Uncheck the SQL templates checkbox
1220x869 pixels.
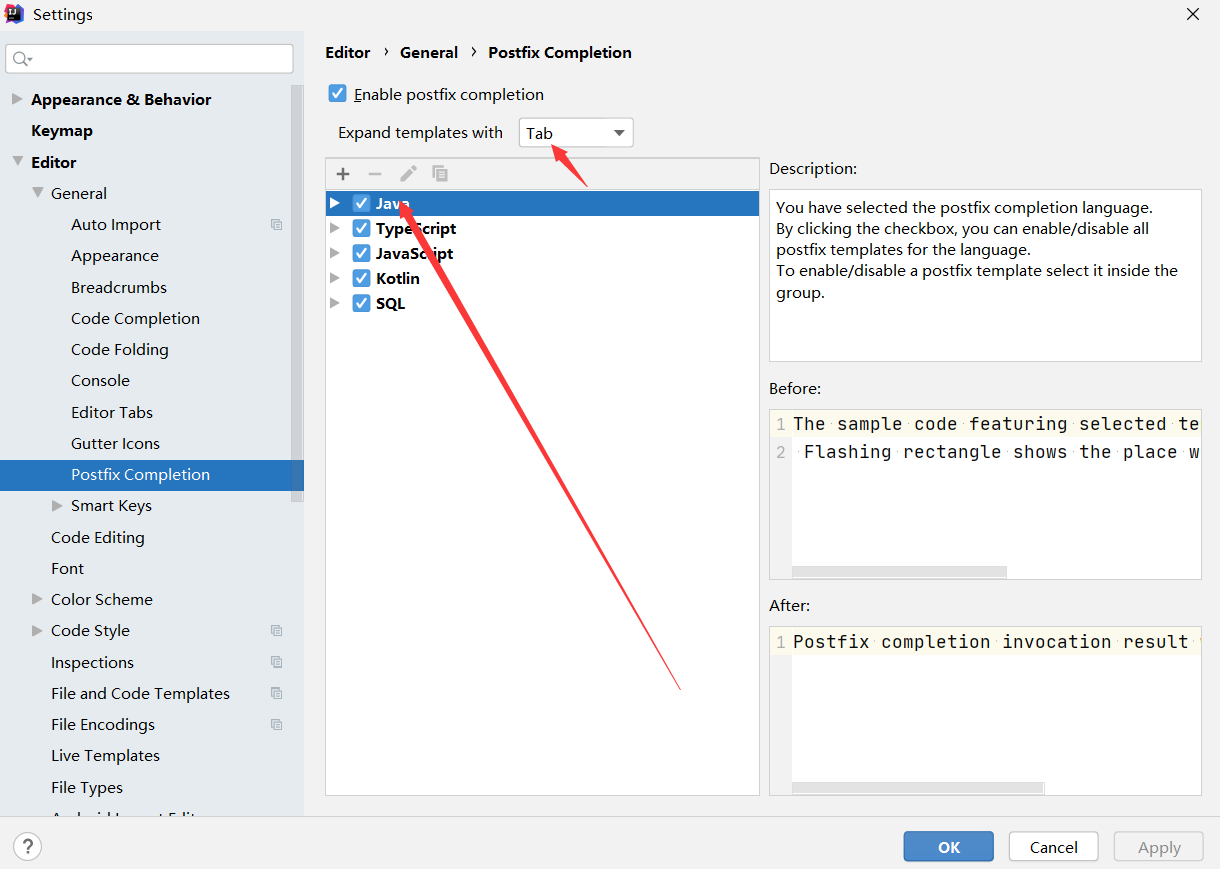pyautogui.click(x=362, y=303)
